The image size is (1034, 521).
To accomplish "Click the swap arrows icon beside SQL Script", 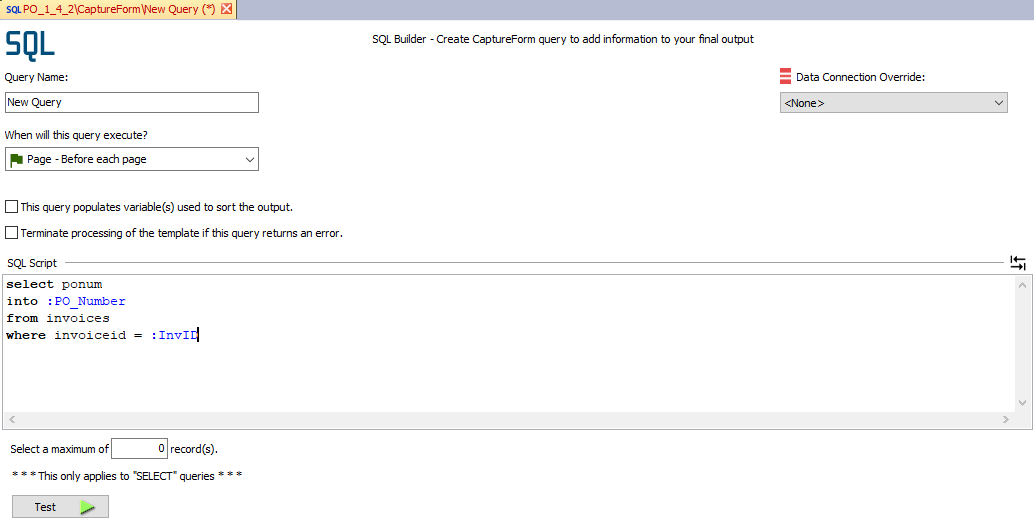I will click(x=1018, y=263).
